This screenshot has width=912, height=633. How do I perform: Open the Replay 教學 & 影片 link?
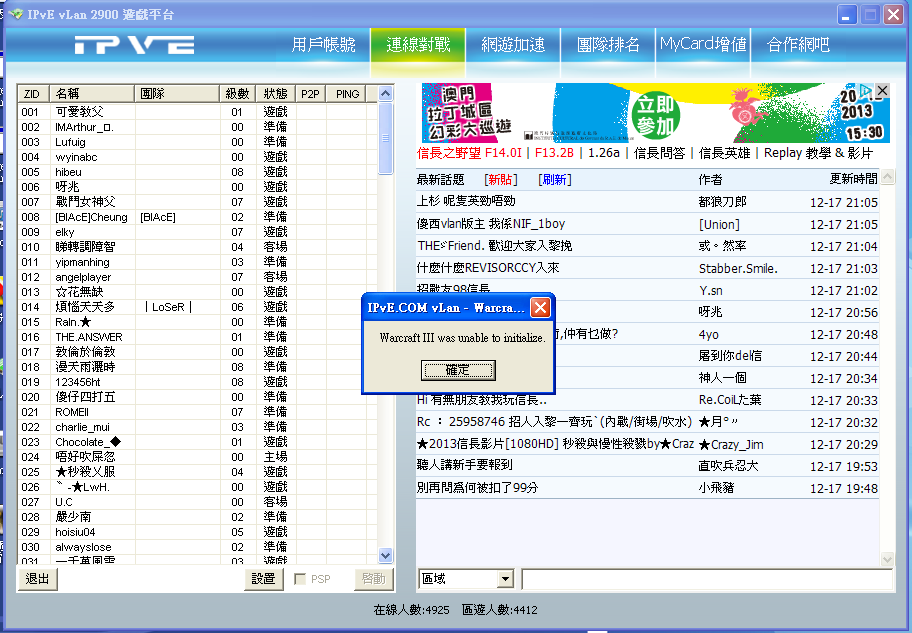pos(818,153)
